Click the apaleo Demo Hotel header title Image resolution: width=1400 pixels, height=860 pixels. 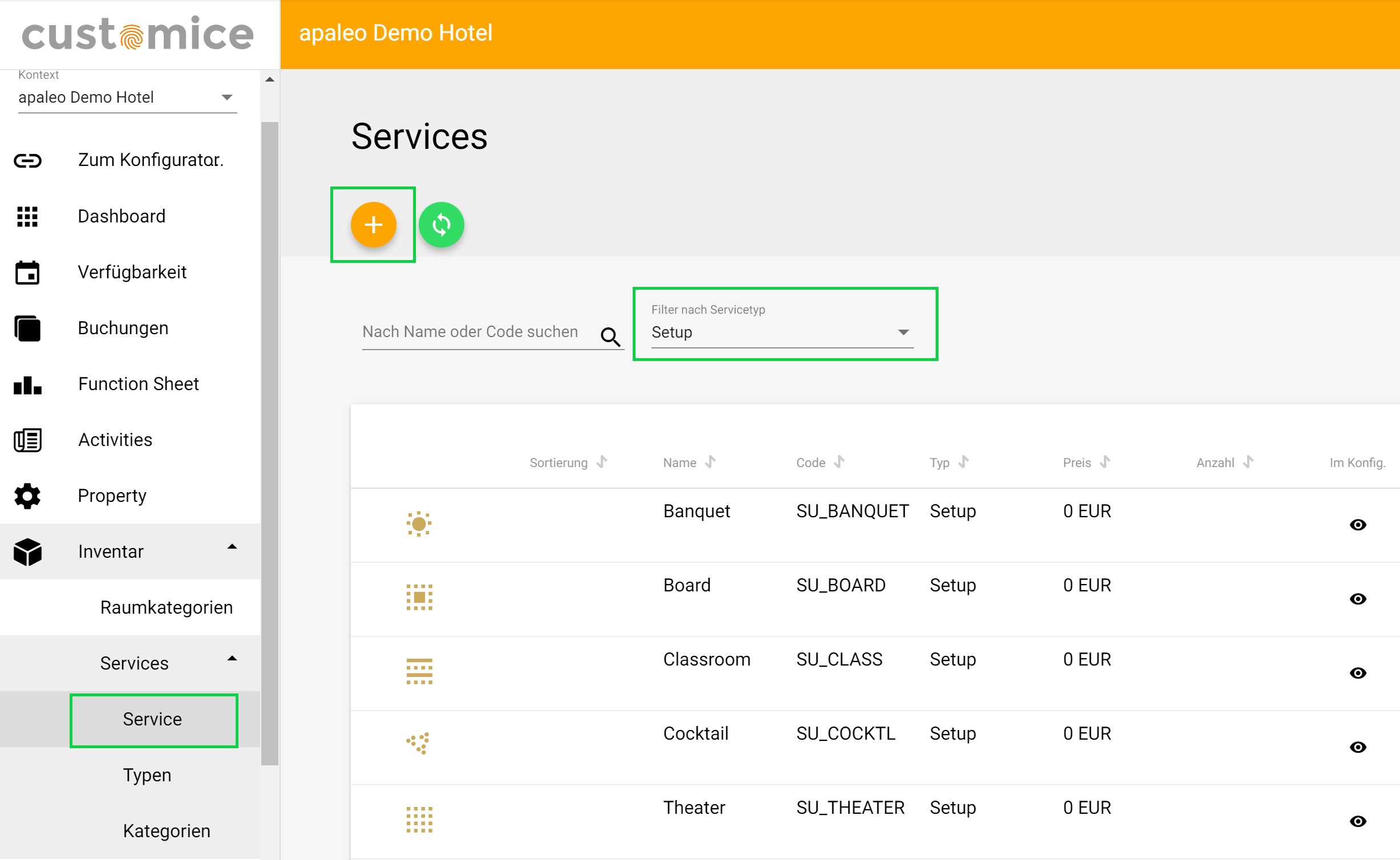(395, 33)
